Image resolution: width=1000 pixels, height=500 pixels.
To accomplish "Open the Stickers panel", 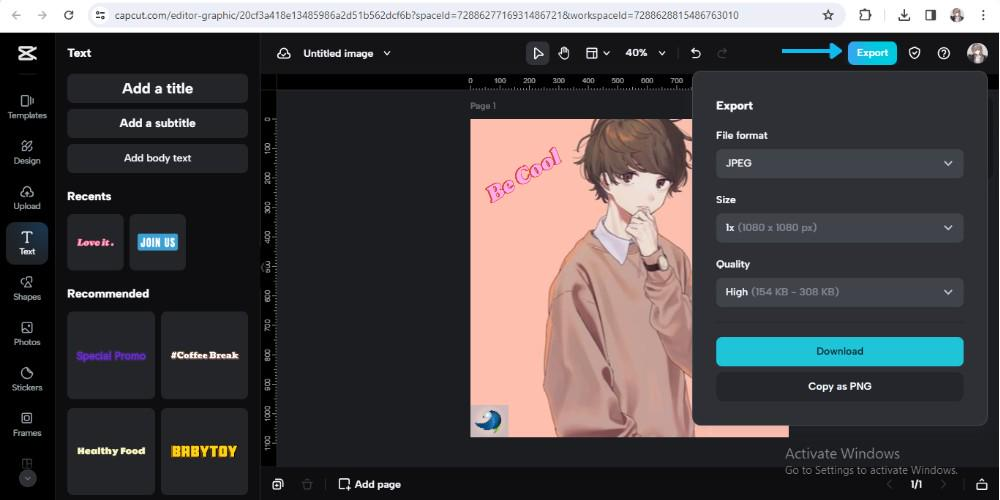I will [27, 379].
